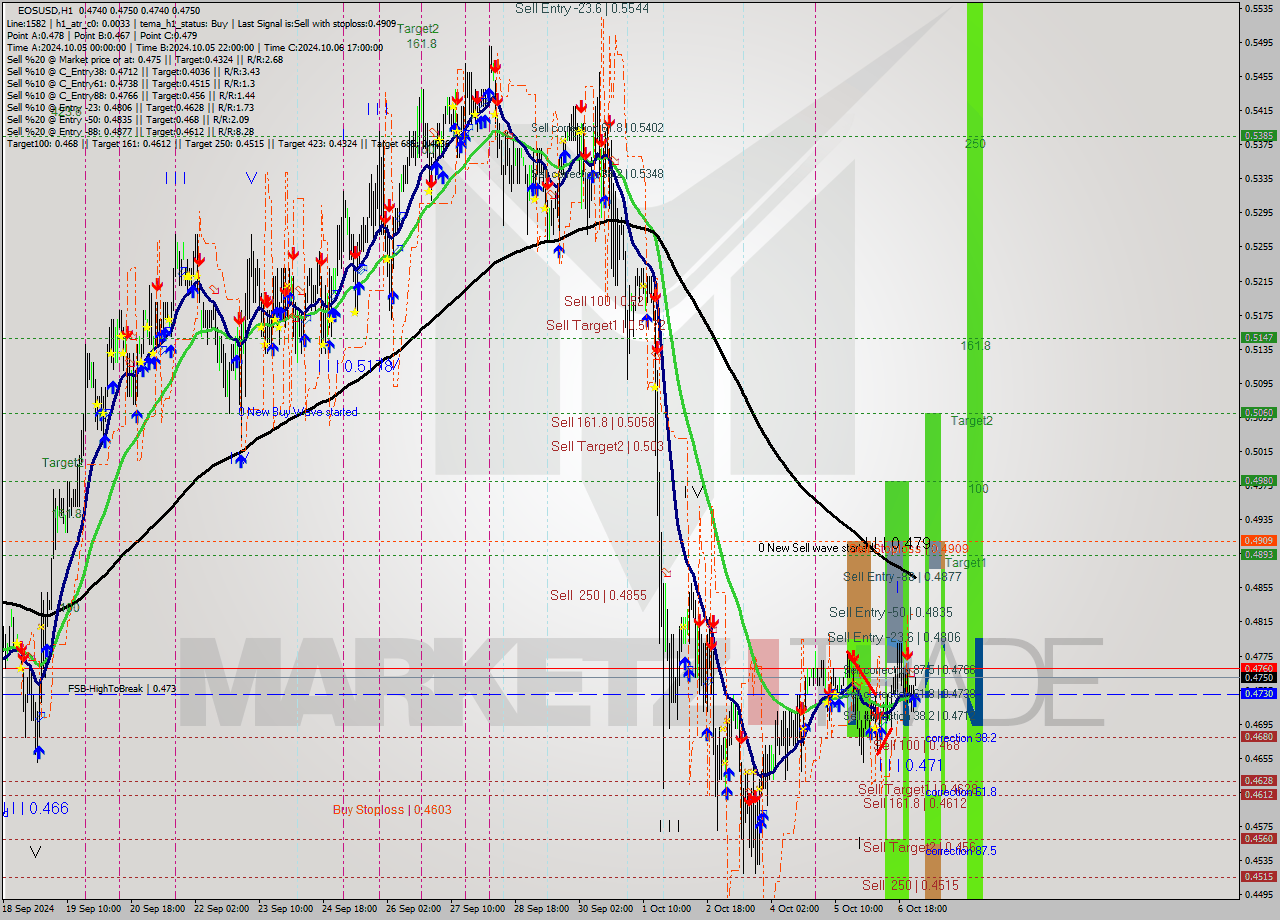Click the 'Sell 161.8 | 0.5058' label

coord(603,422)
